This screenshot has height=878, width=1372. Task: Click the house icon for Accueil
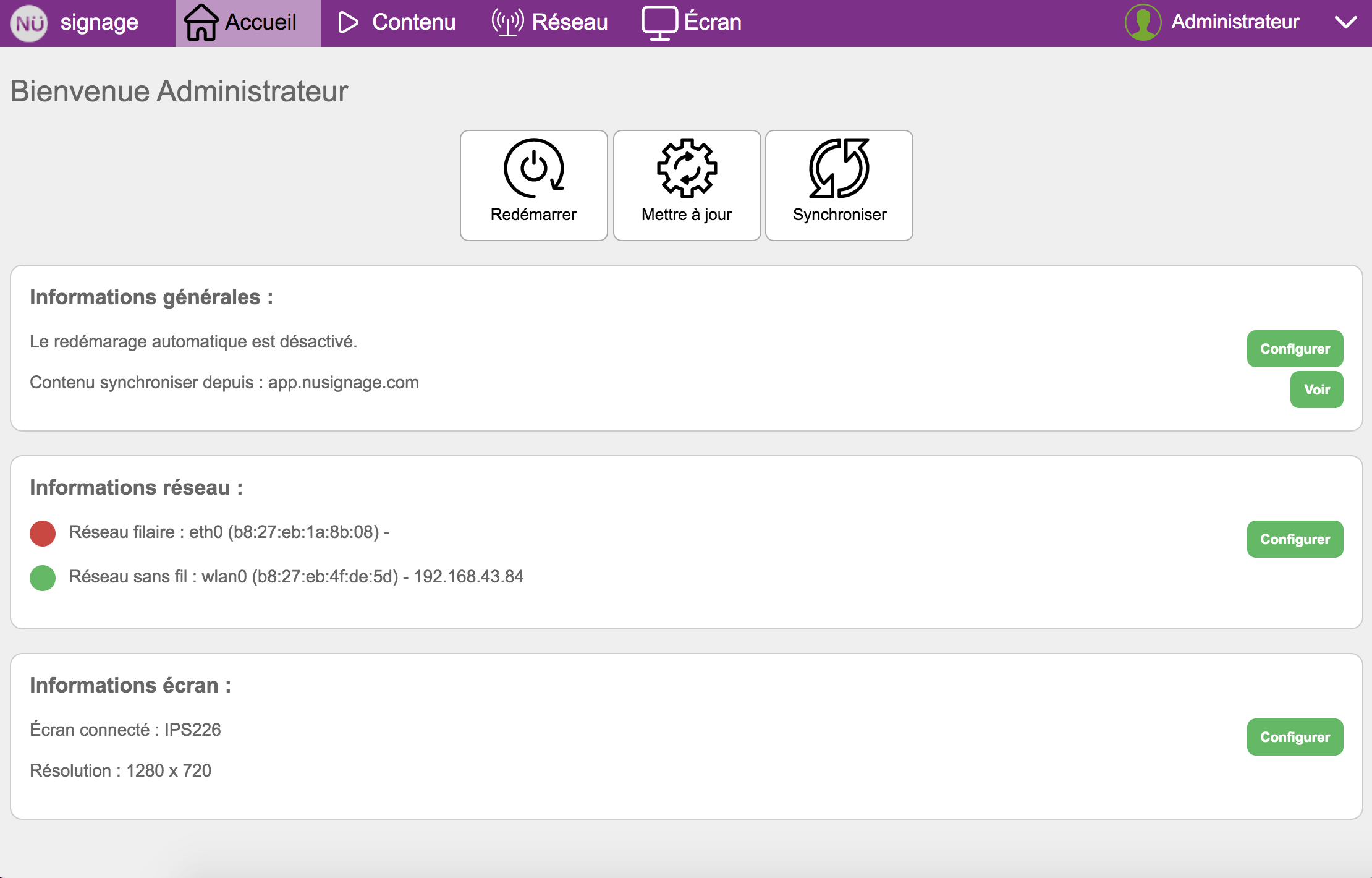201,23
